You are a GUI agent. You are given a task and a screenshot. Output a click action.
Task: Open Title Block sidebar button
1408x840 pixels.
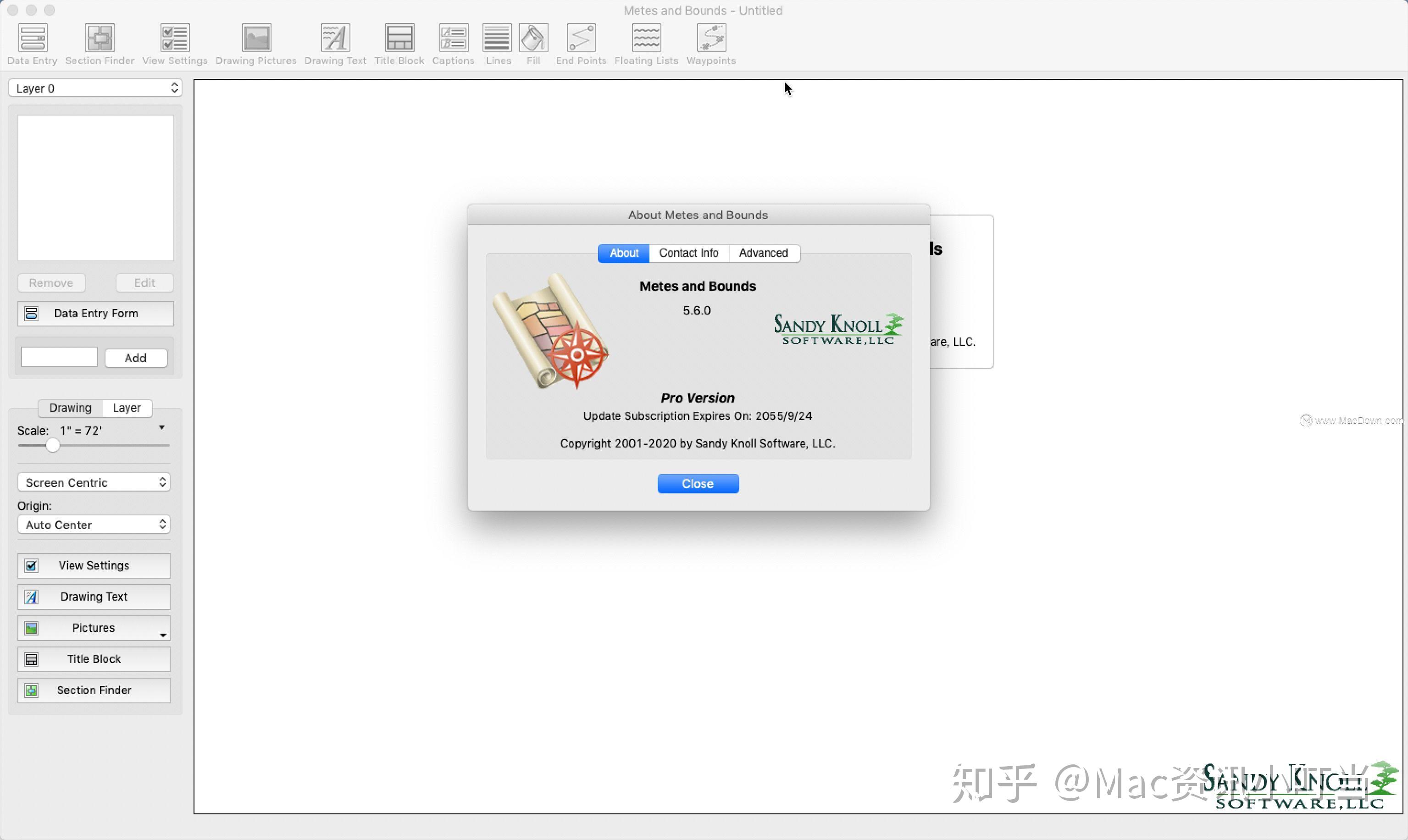pos(94,659)
